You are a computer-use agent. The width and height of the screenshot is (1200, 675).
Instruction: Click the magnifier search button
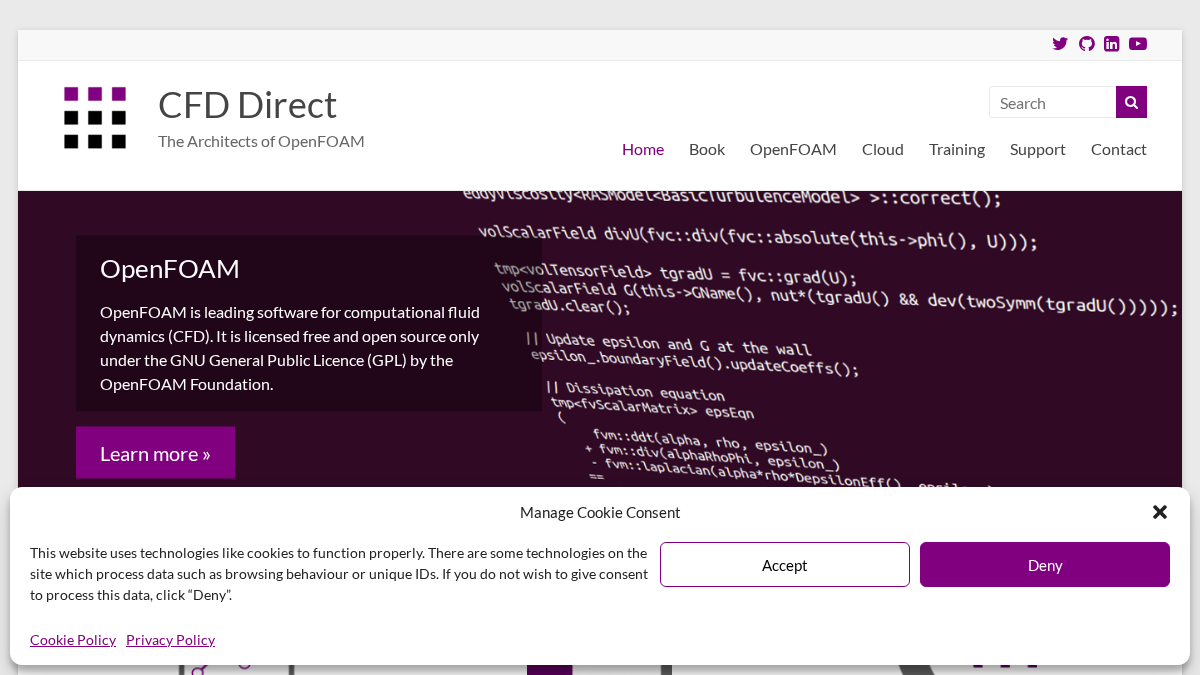1131,102
